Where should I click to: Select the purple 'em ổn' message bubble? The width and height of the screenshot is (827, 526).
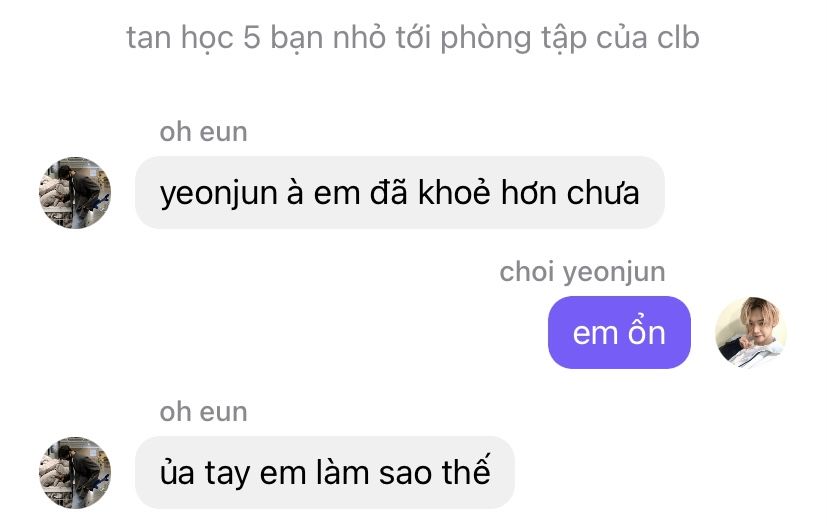(x=619, y=332)
